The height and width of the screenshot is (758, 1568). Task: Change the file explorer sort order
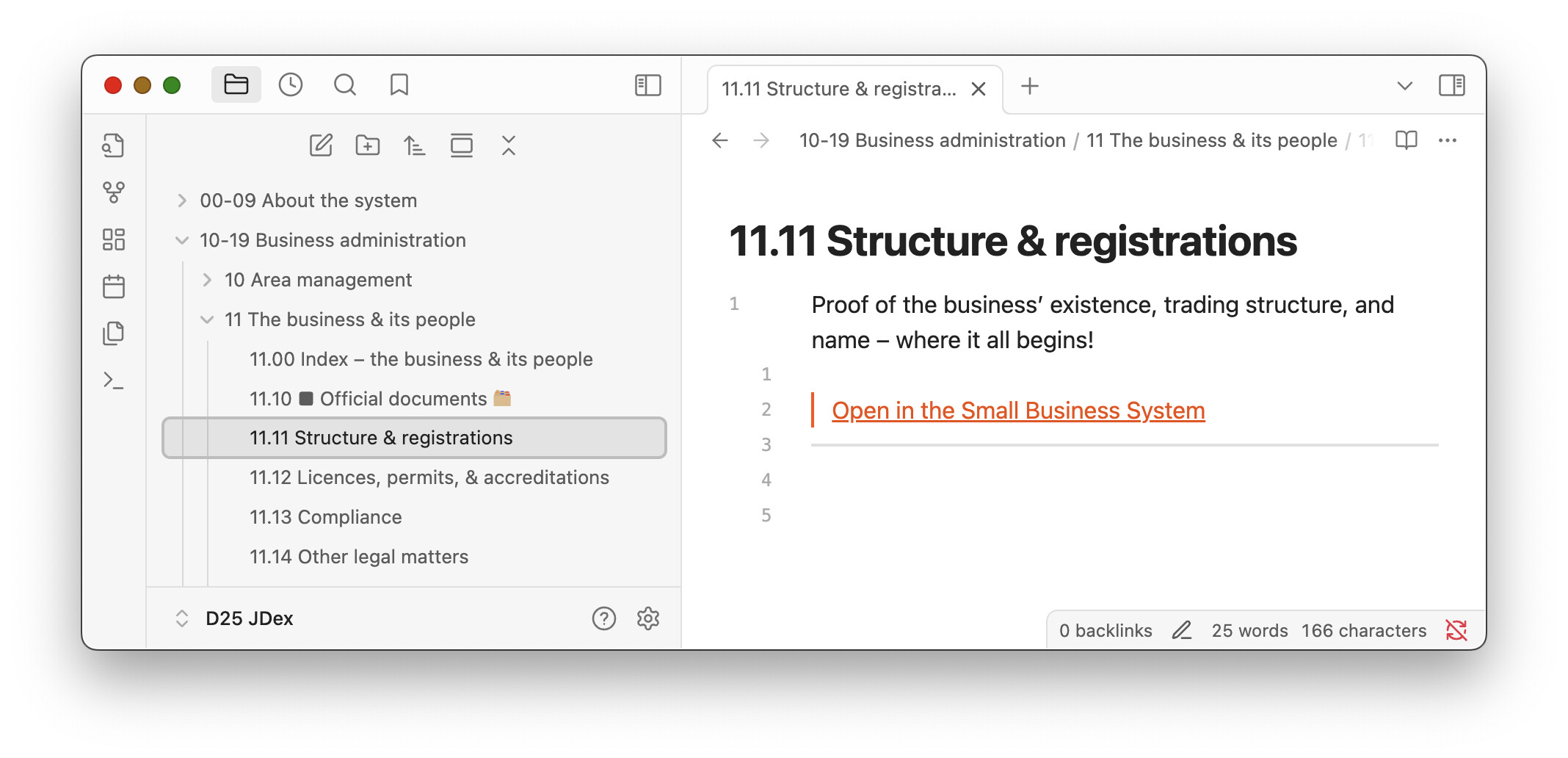click(415, 145)
